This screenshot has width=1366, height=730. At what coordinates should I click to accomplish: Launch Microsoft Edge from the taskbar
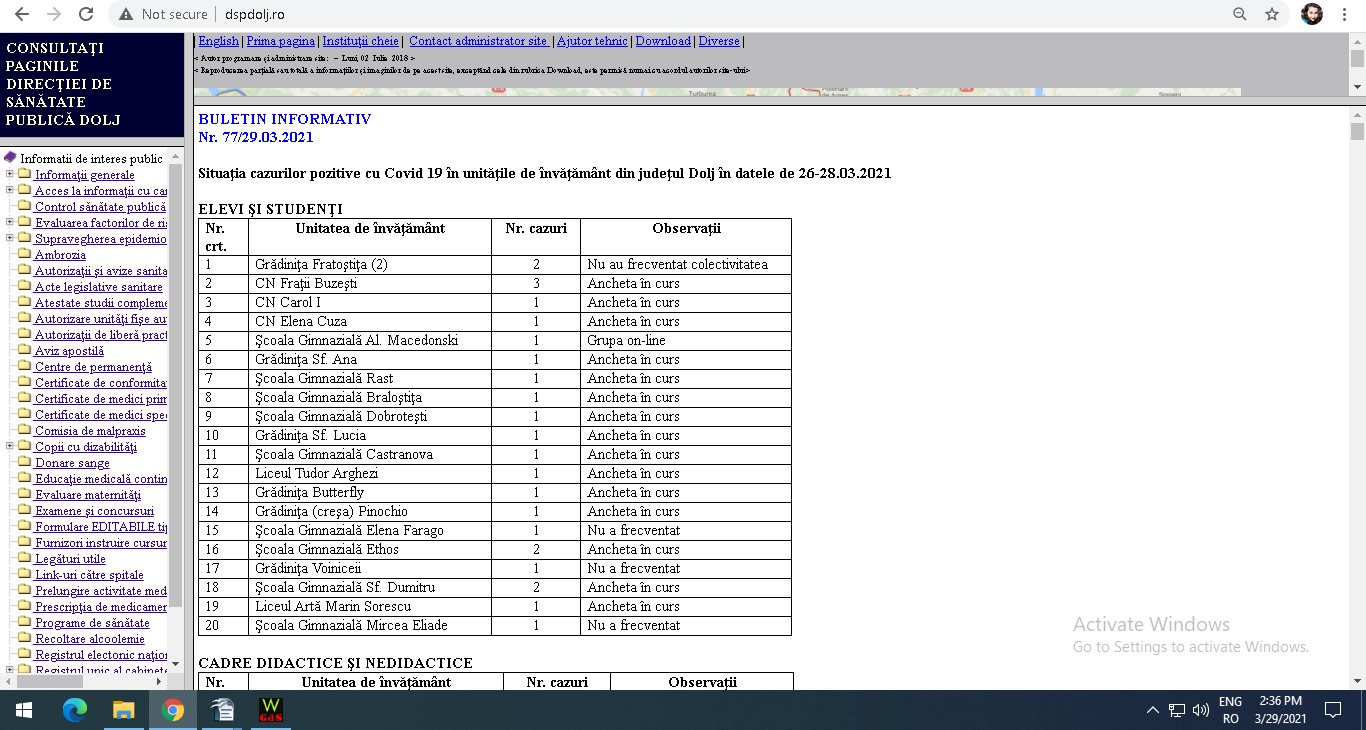75,710
